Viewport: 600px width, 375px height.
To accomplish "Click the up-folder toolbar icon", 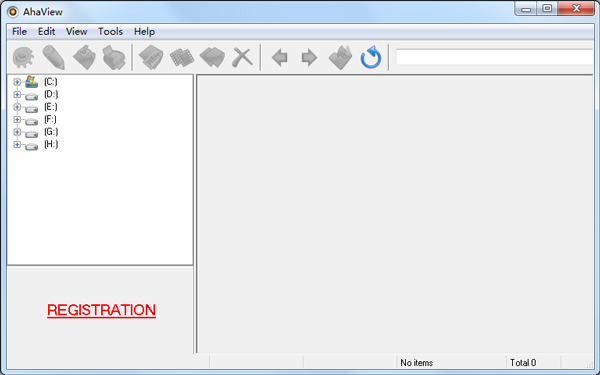I will pyautogui.click(x=340, y=58).
